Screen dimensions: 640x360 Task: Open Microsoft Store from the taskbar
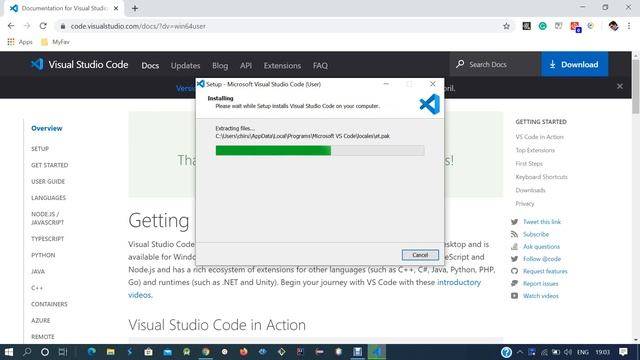(x=149, y=352)
